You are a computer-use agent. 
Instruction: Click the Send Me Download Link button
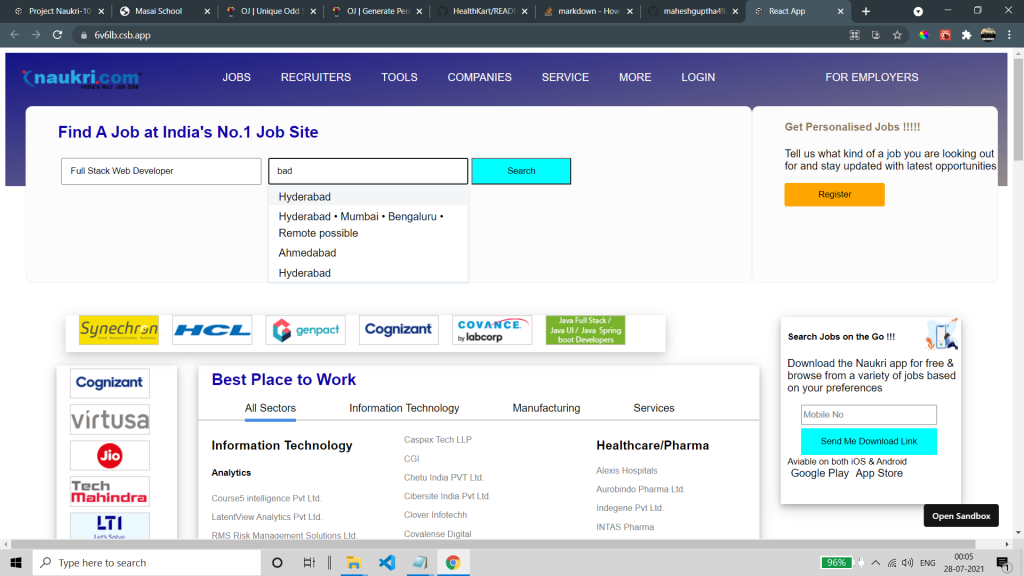coord(868,441)
